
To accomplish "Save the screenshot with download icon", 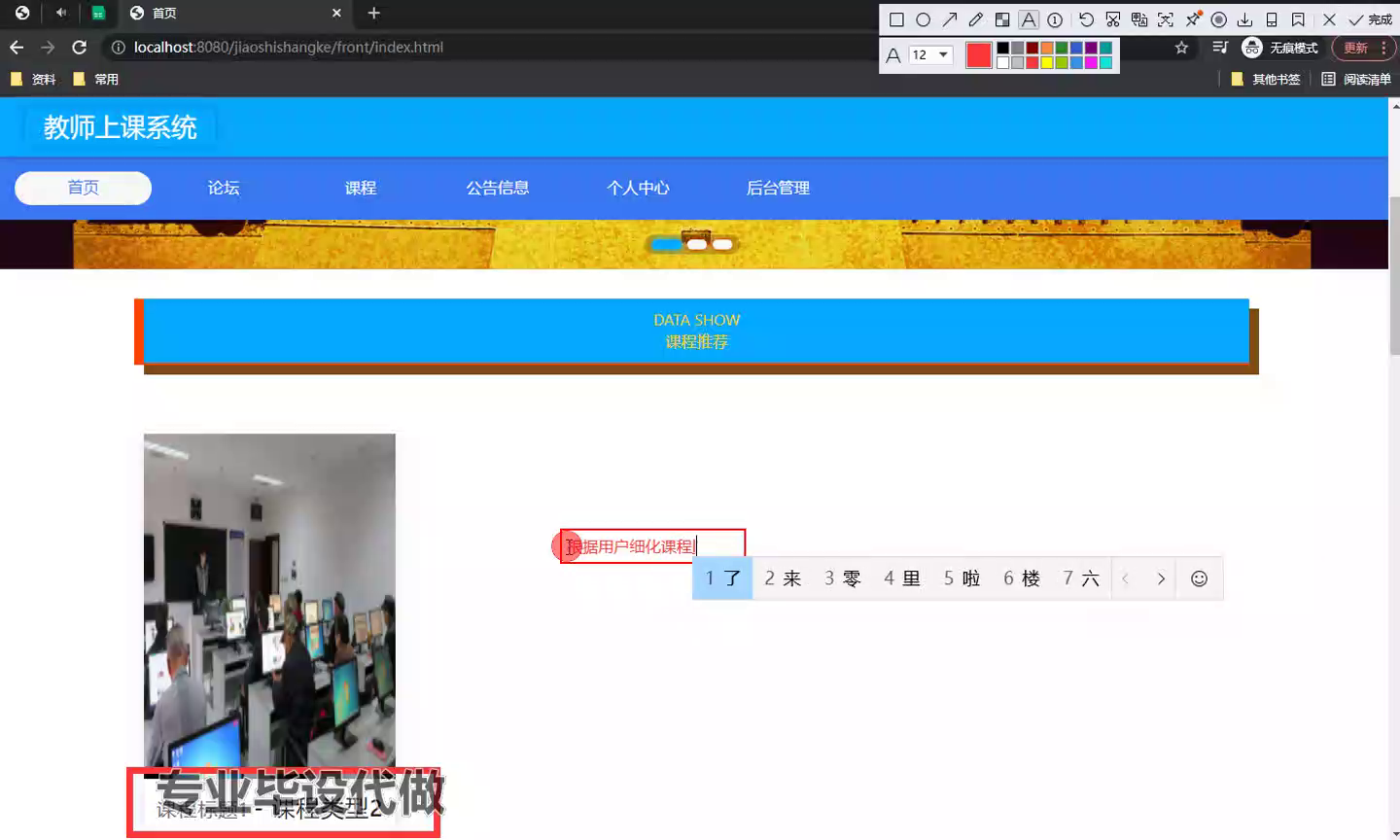I will point(1244,19).
